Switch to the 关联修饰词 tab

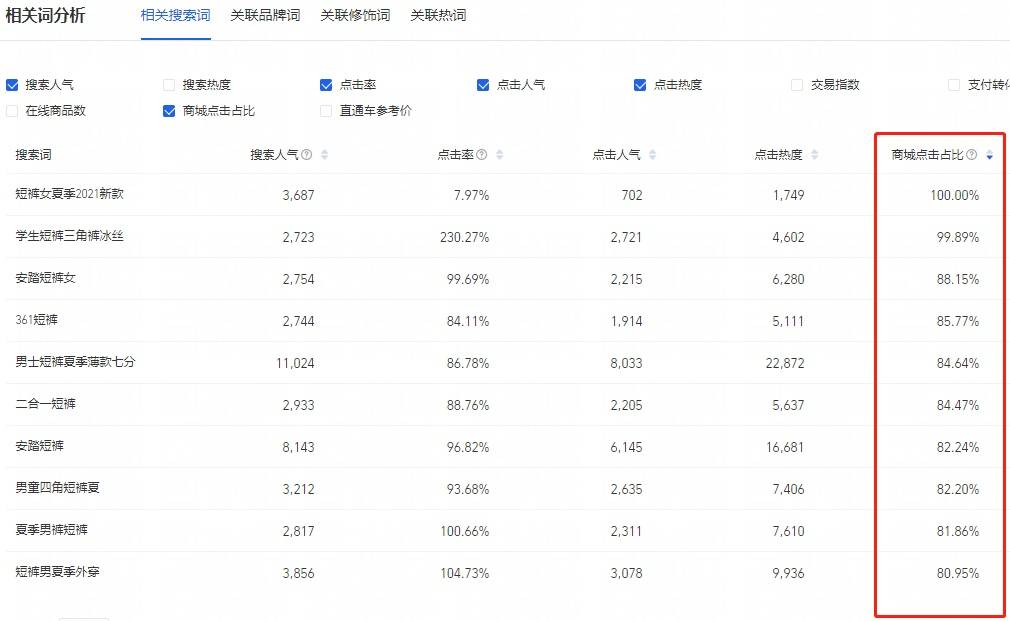pos(355,15)
